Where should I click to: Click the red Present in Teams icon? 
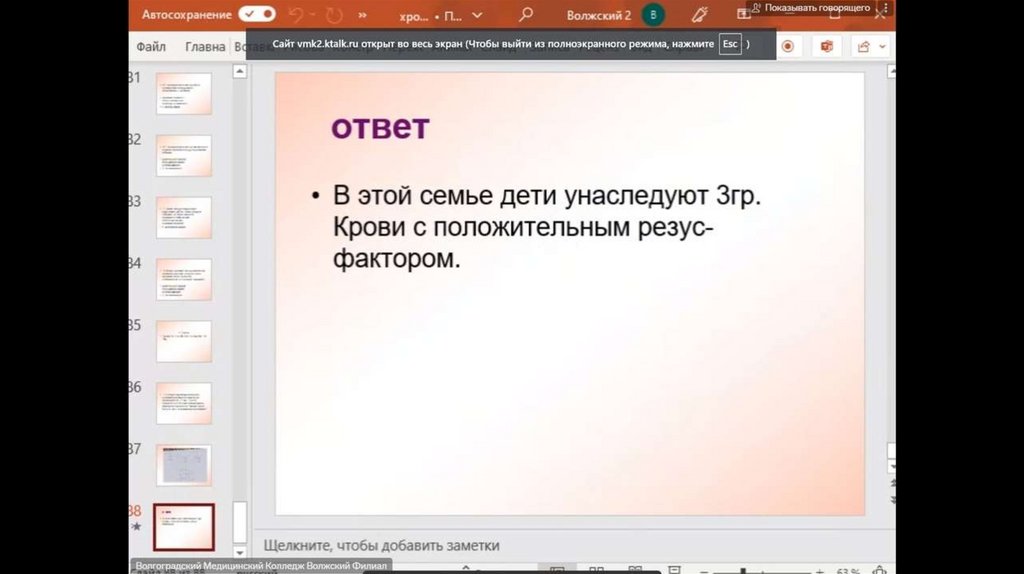826,46
